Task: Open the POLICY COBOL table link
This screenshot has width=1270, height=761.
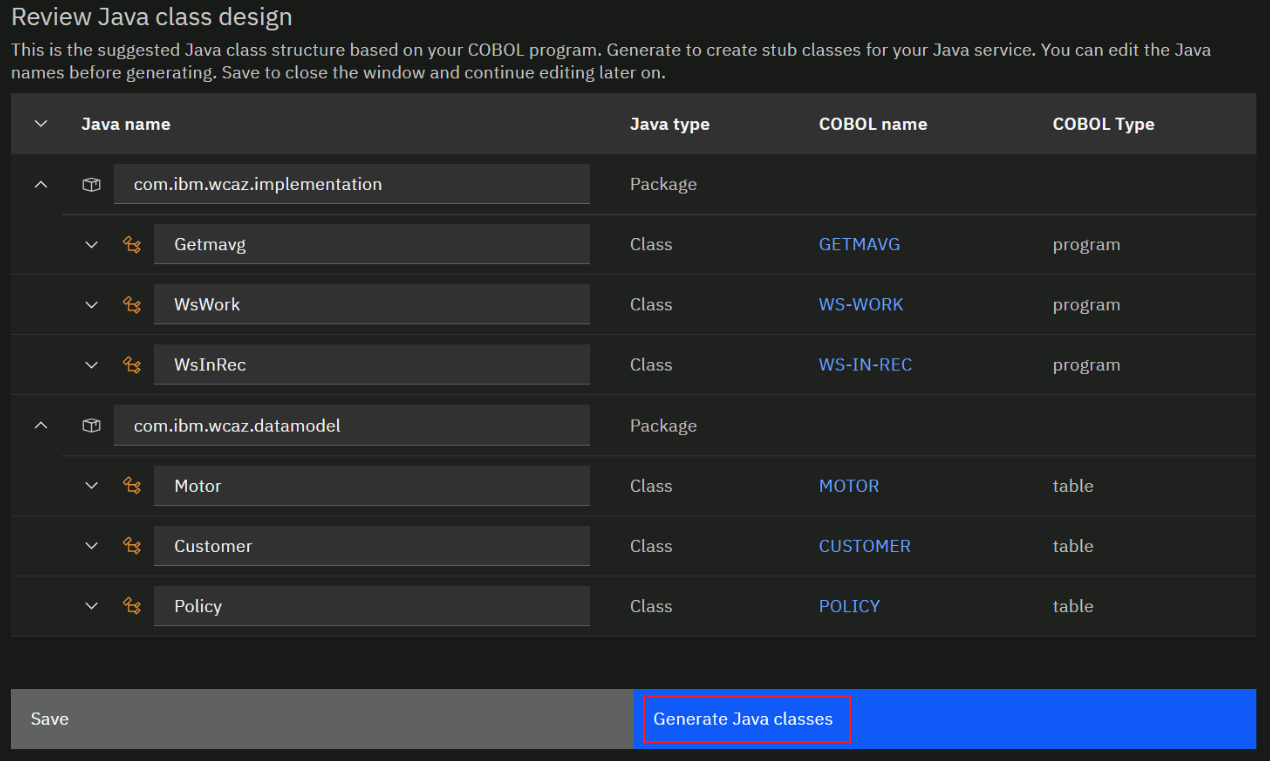Action: click(849, 606)
